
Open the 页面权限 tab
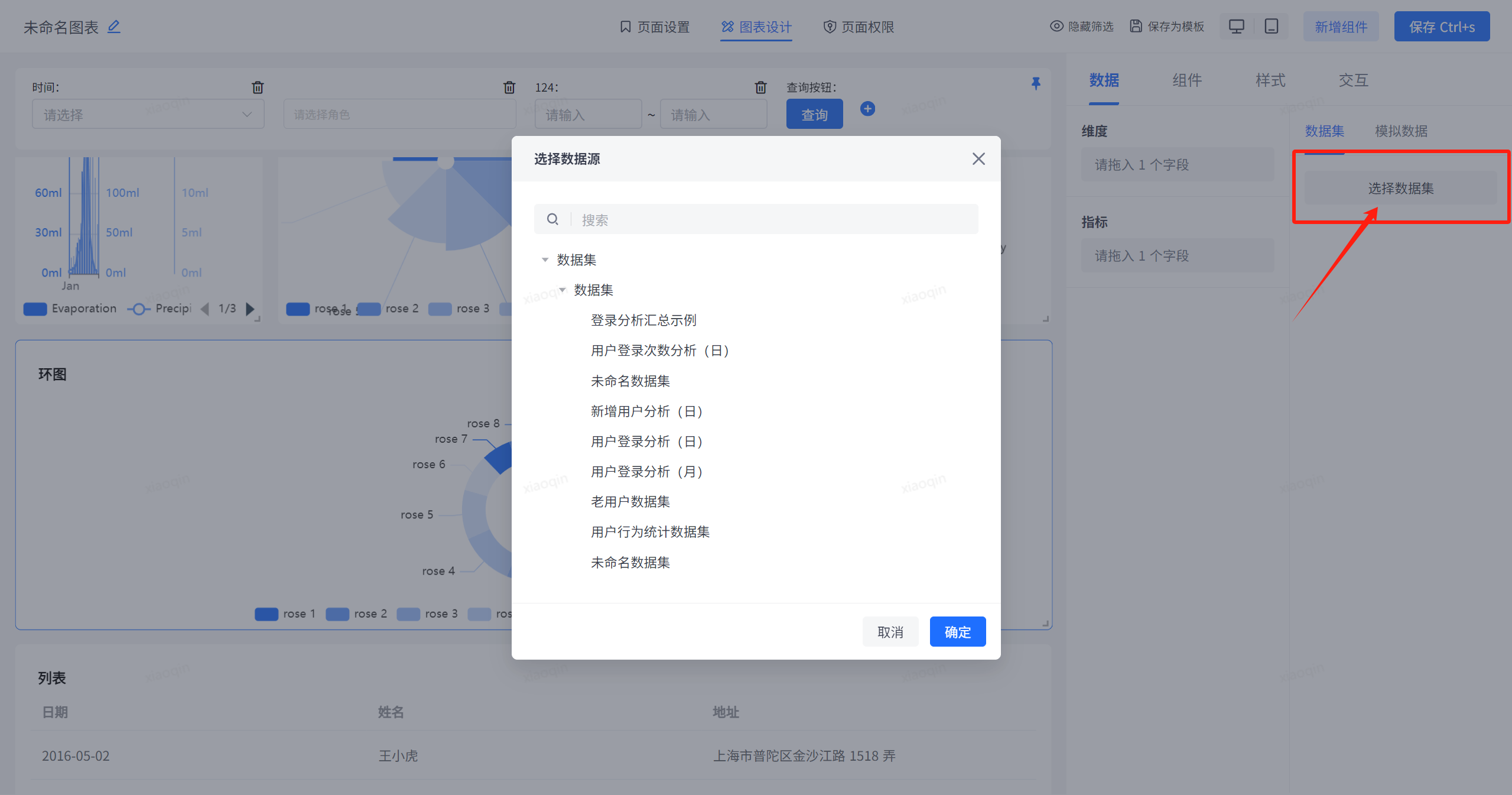859,27
